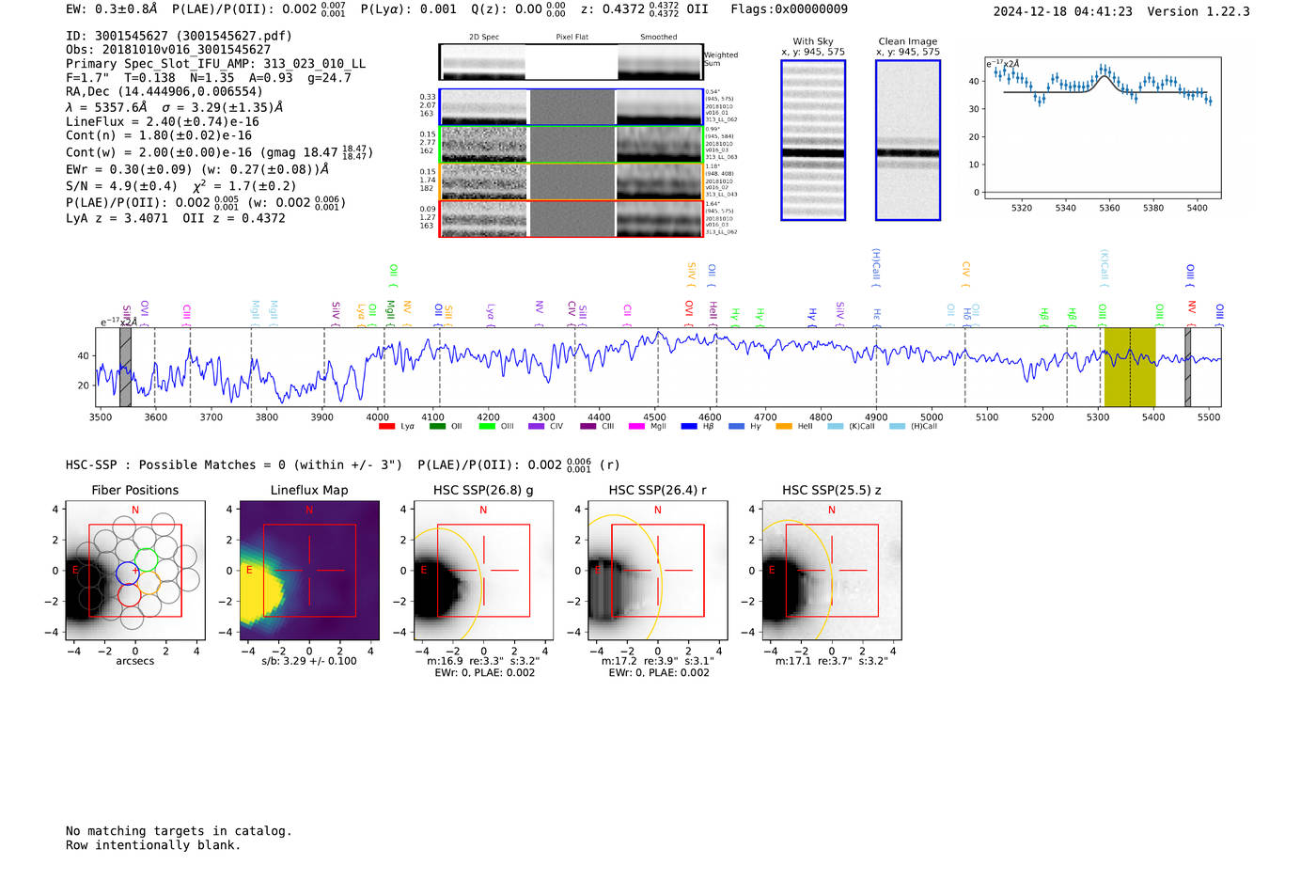Click the Pixel Flat column header
This screenshot has height=896, width=1316.
pos(572,38)
